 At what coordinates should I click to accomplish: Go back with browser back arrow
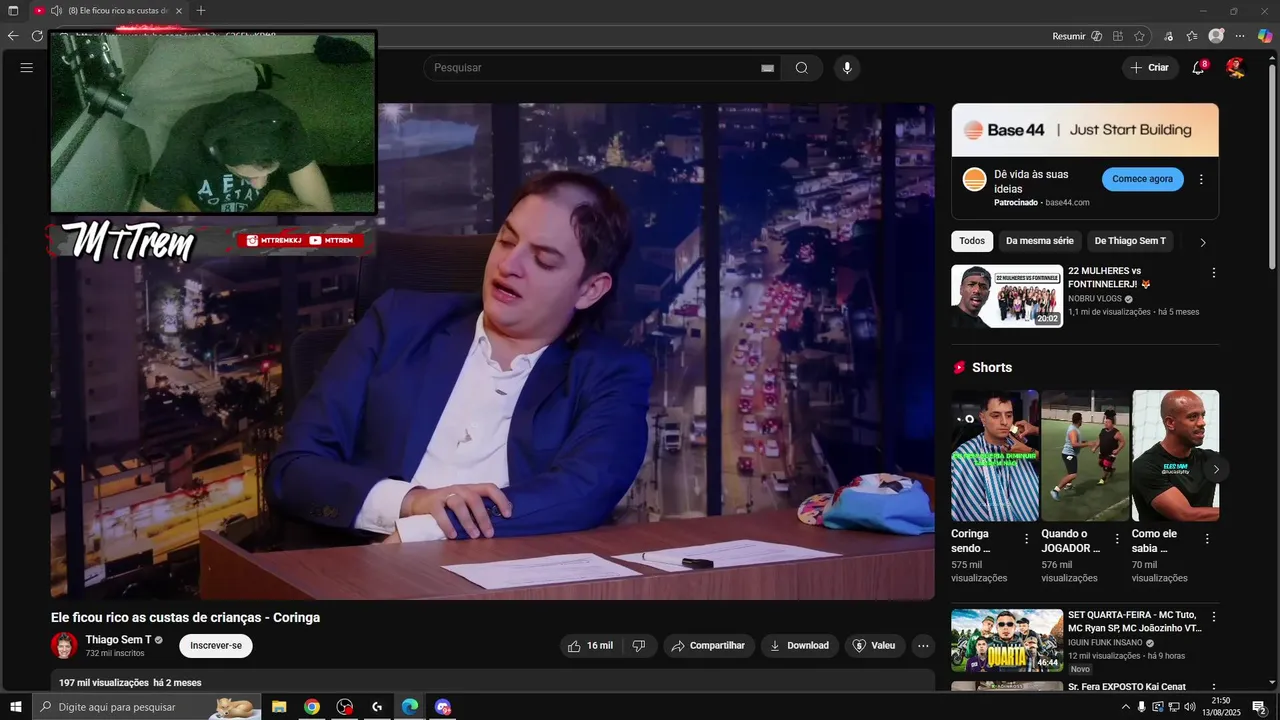(13, 36)
